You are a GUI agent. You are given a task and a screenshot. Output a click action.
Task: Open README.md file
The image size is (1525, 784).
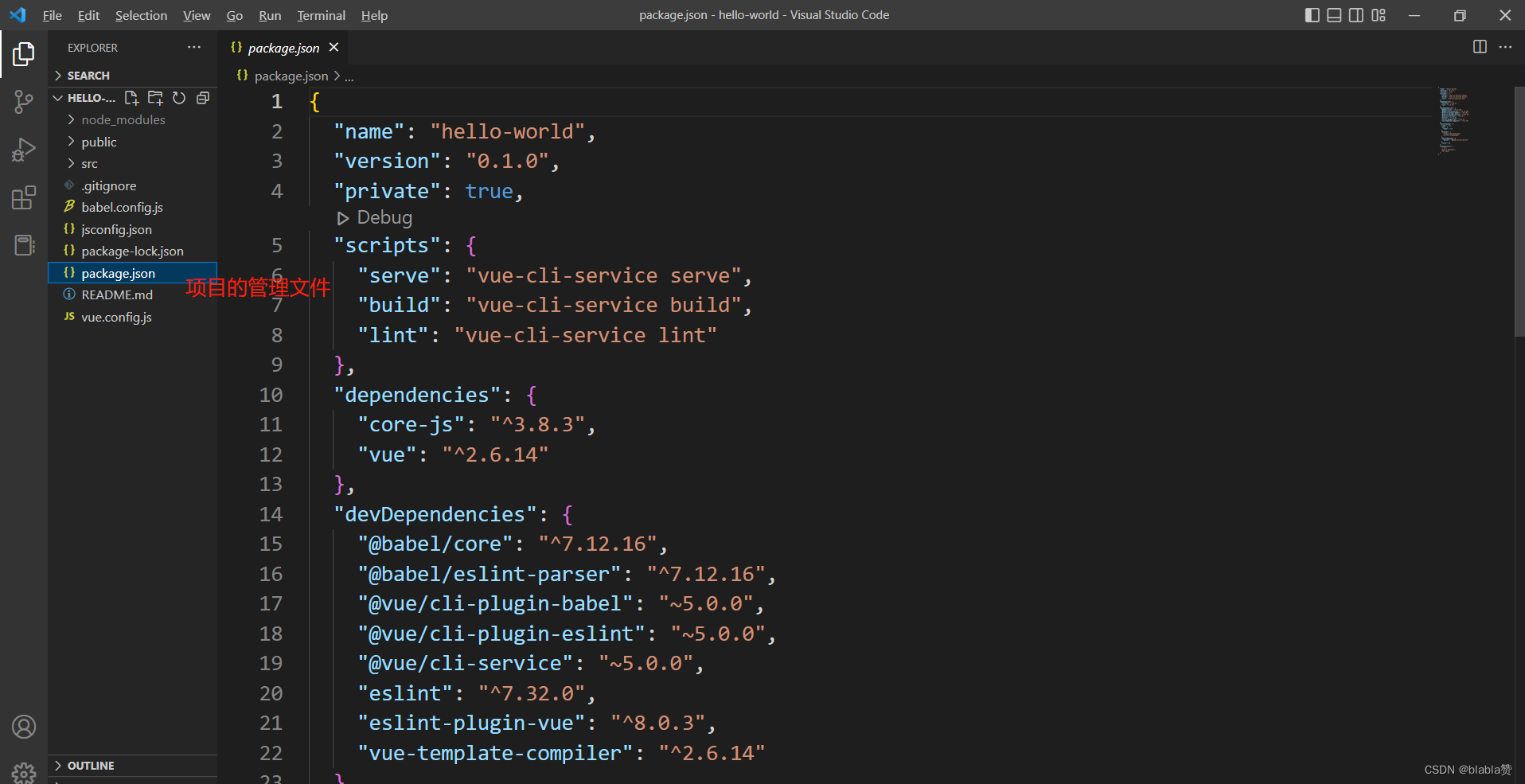[132, 295]
